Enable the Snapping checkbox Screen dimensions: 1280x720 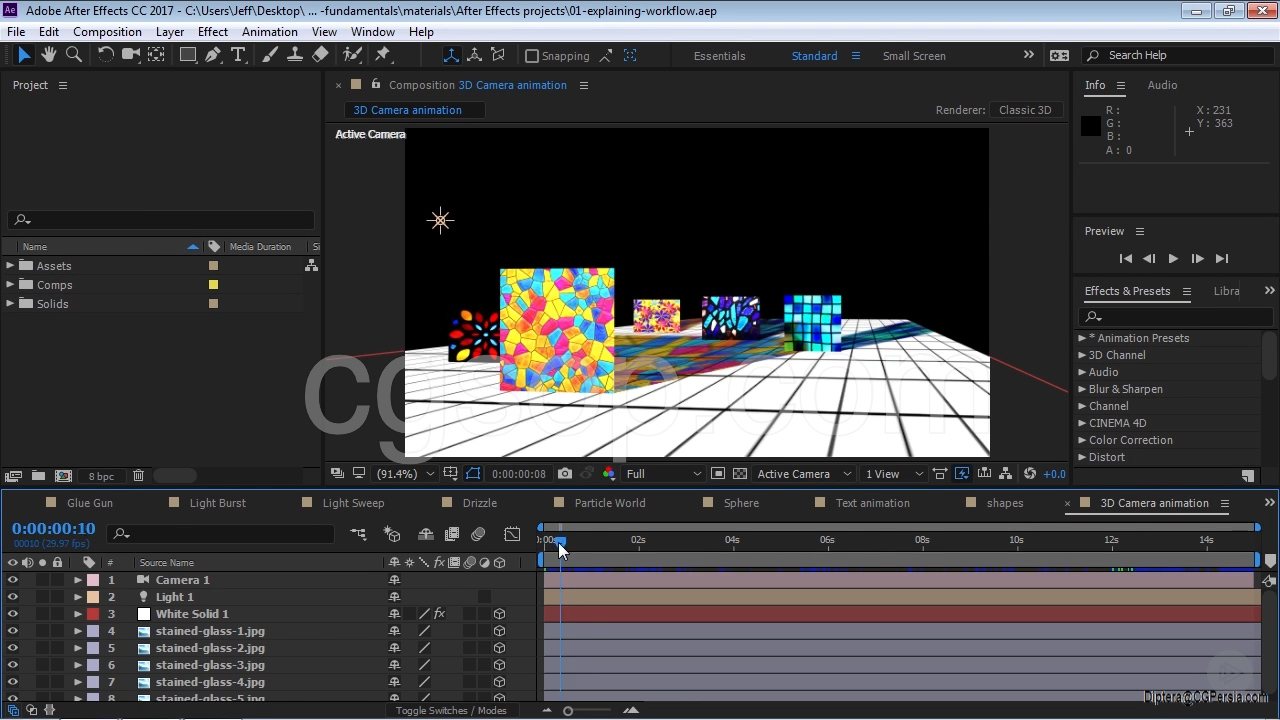tap(532, 56)
